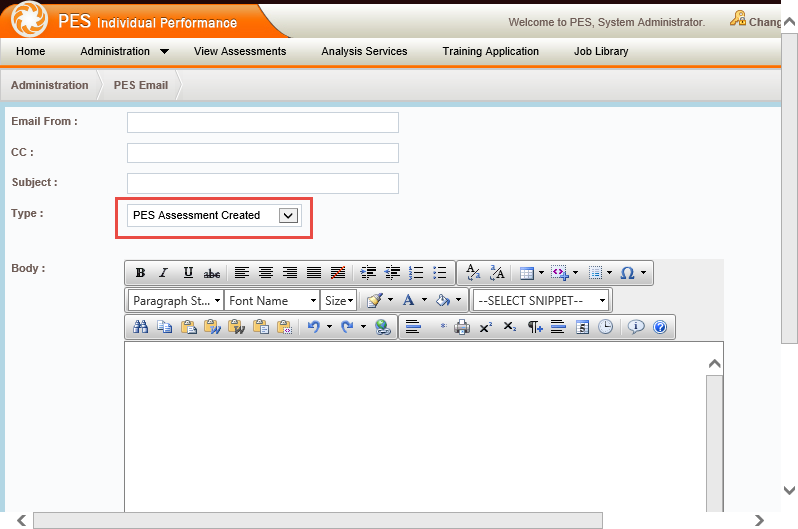Open the Font Name dropdown
Screen dimensions: 798x529
[271, 300]
